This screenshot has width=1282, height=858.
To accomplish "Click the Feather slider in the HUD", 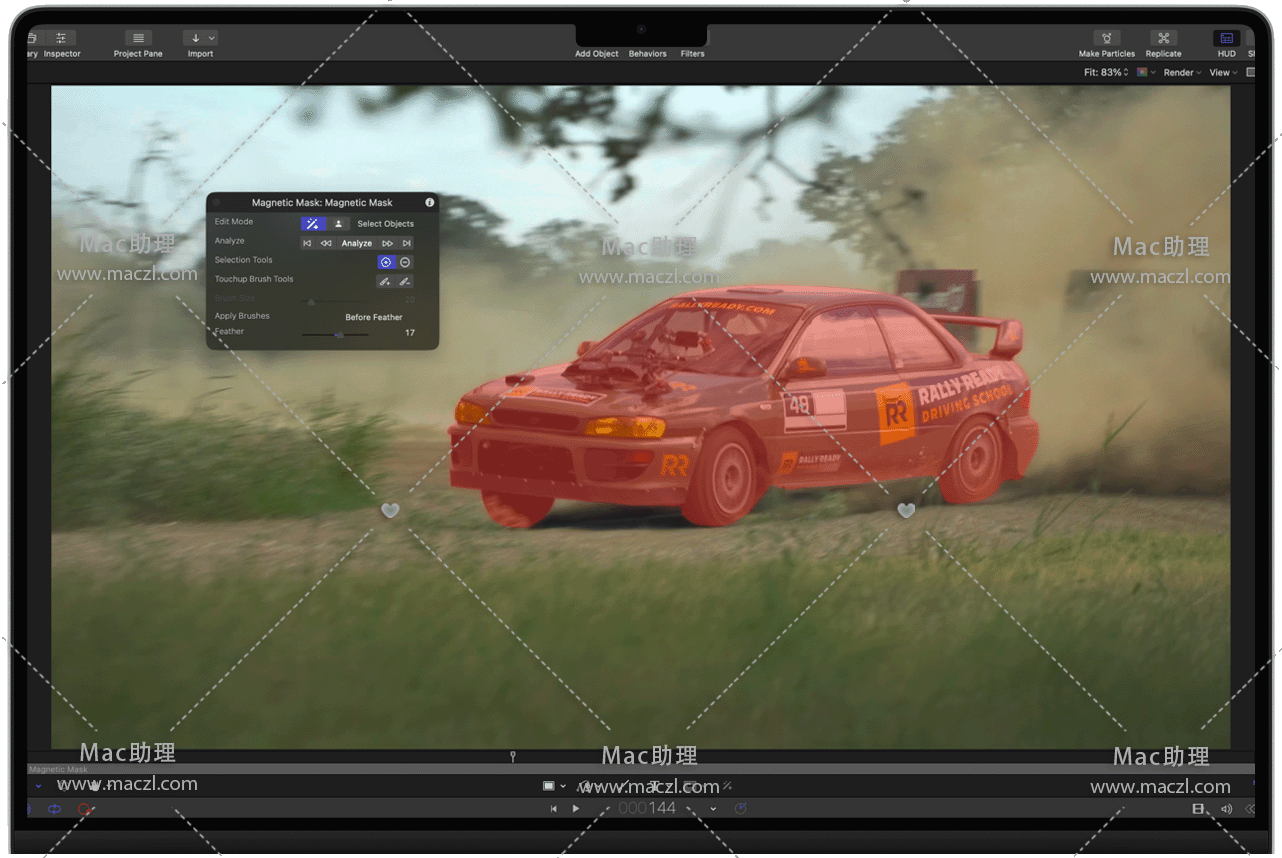I will tap(339, 334).
